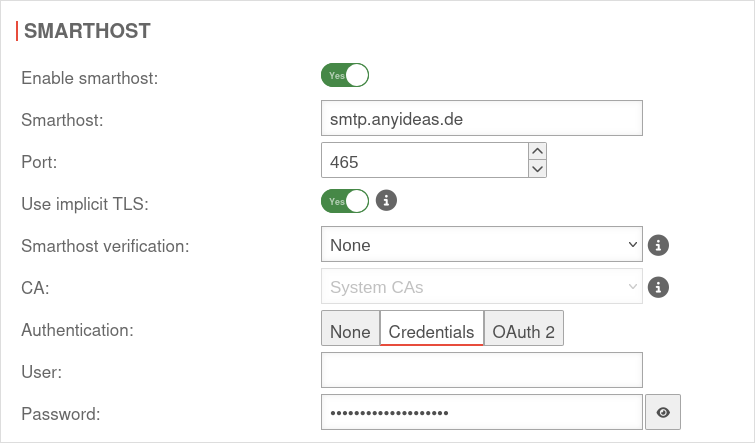The height and width of the screenshot is (443, 755).
Task: Open the Smarthost verification dropdown
Action: pos(481,245)
